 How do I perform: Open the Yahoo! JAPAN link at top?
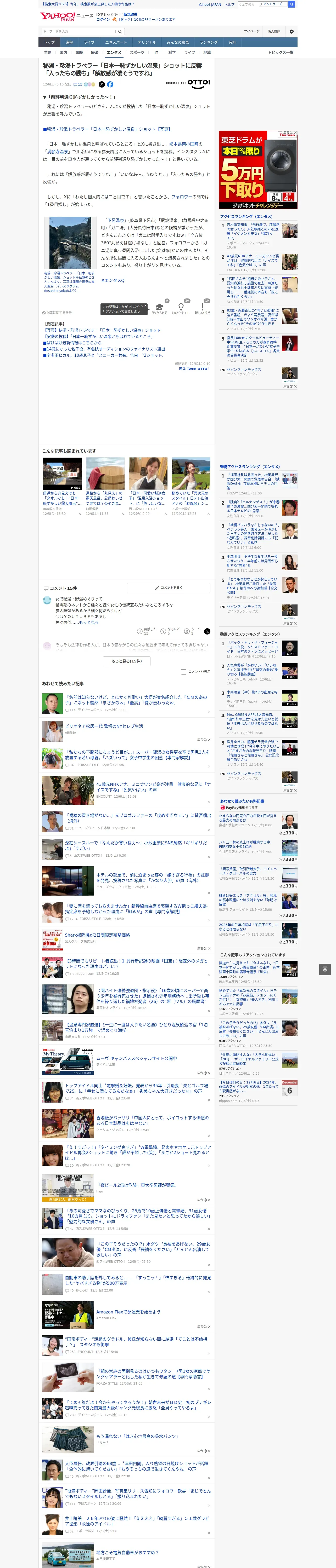click(210, 4)
